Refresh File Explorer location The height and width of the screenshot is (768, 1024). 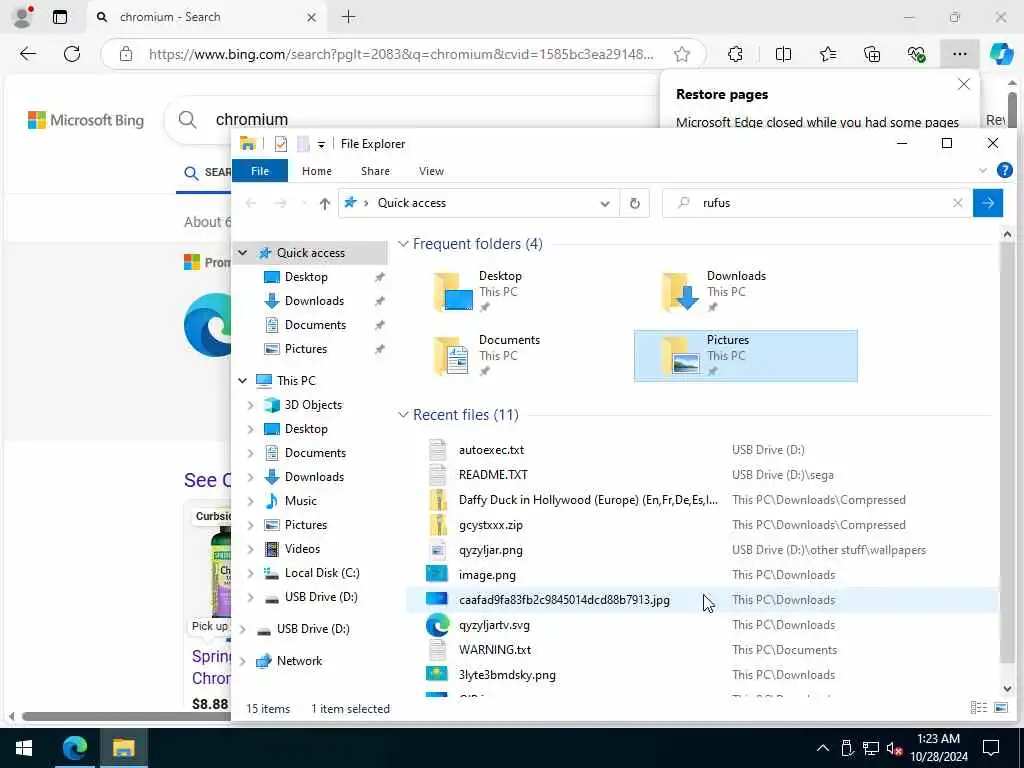pyautogui.click(x=635, y=203)
